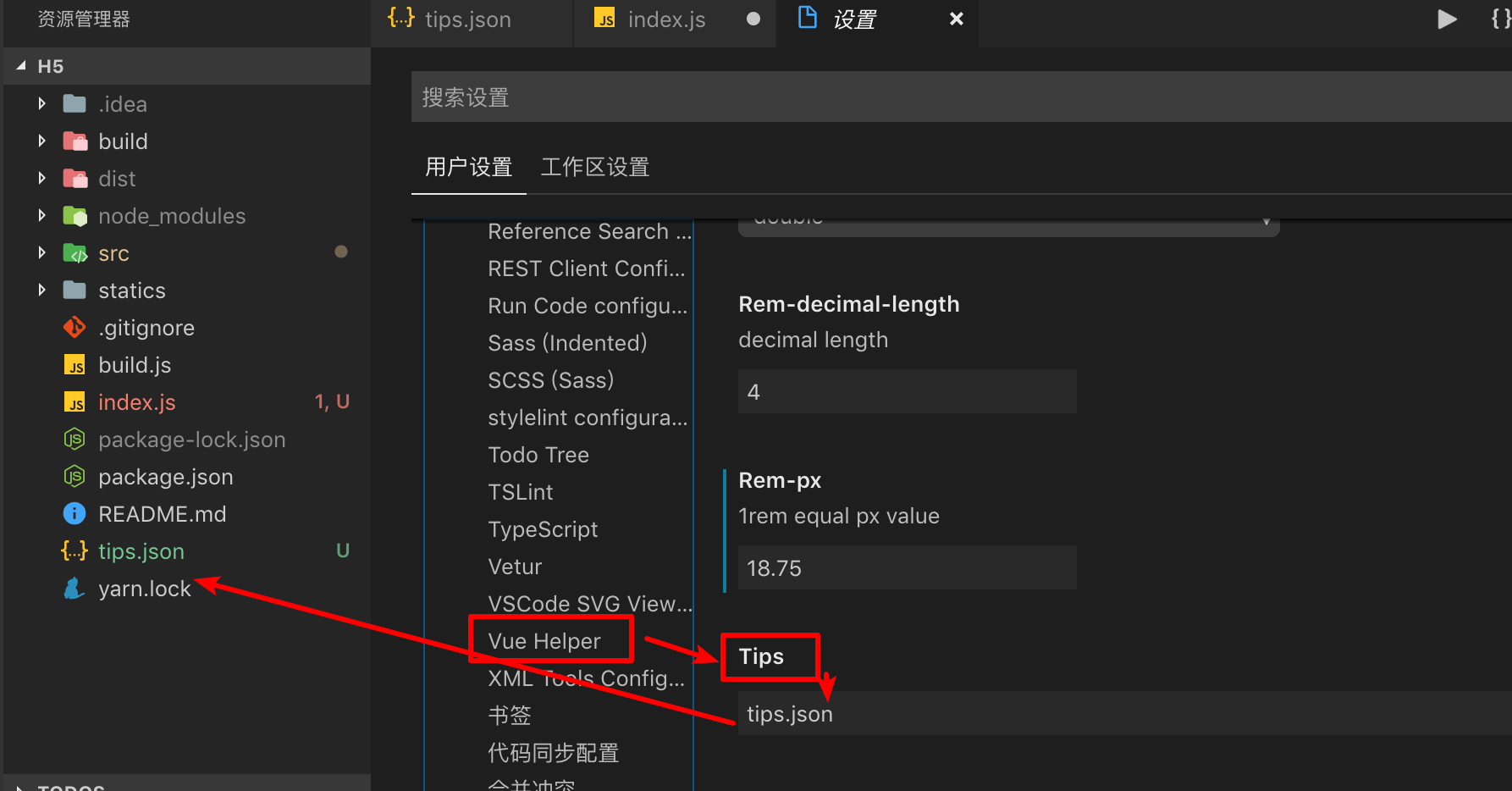Screen dimensions: 1512x791
Task: Click the Rem-decimal-length value field showing 4
Action: (x=908, y=391)
